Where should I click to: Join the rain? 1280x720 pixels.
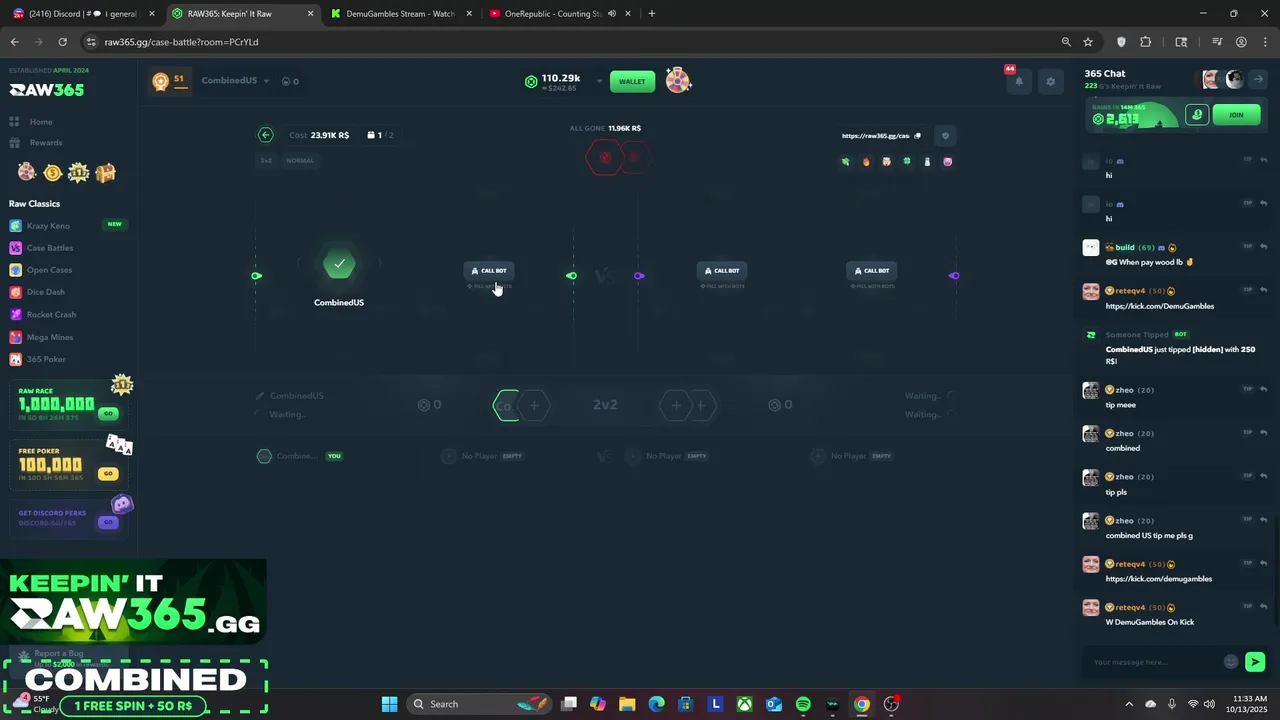click(1236, 115)
